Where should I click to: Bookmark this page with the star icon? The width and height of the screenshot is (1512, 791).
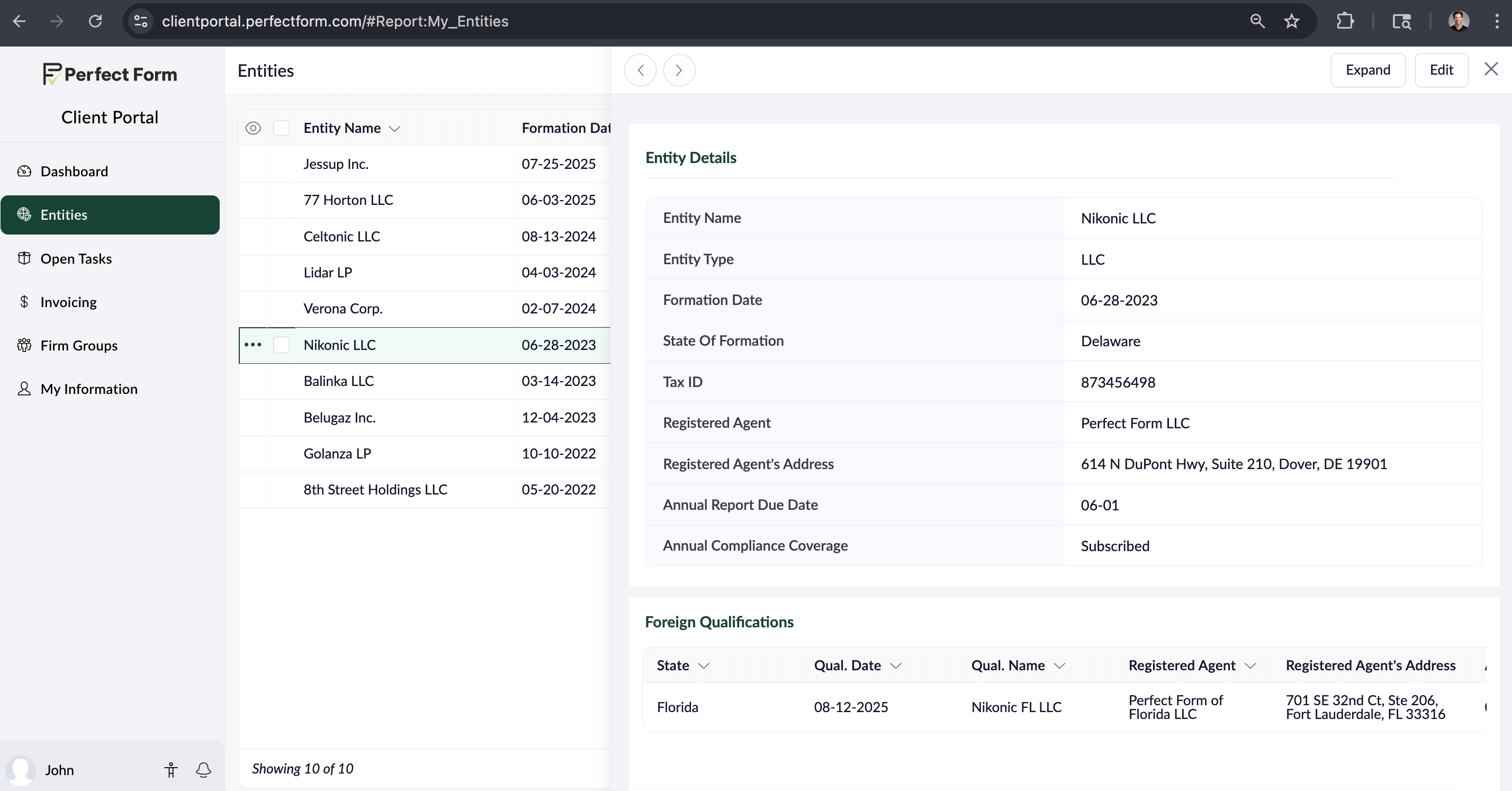pos(1291,22)
